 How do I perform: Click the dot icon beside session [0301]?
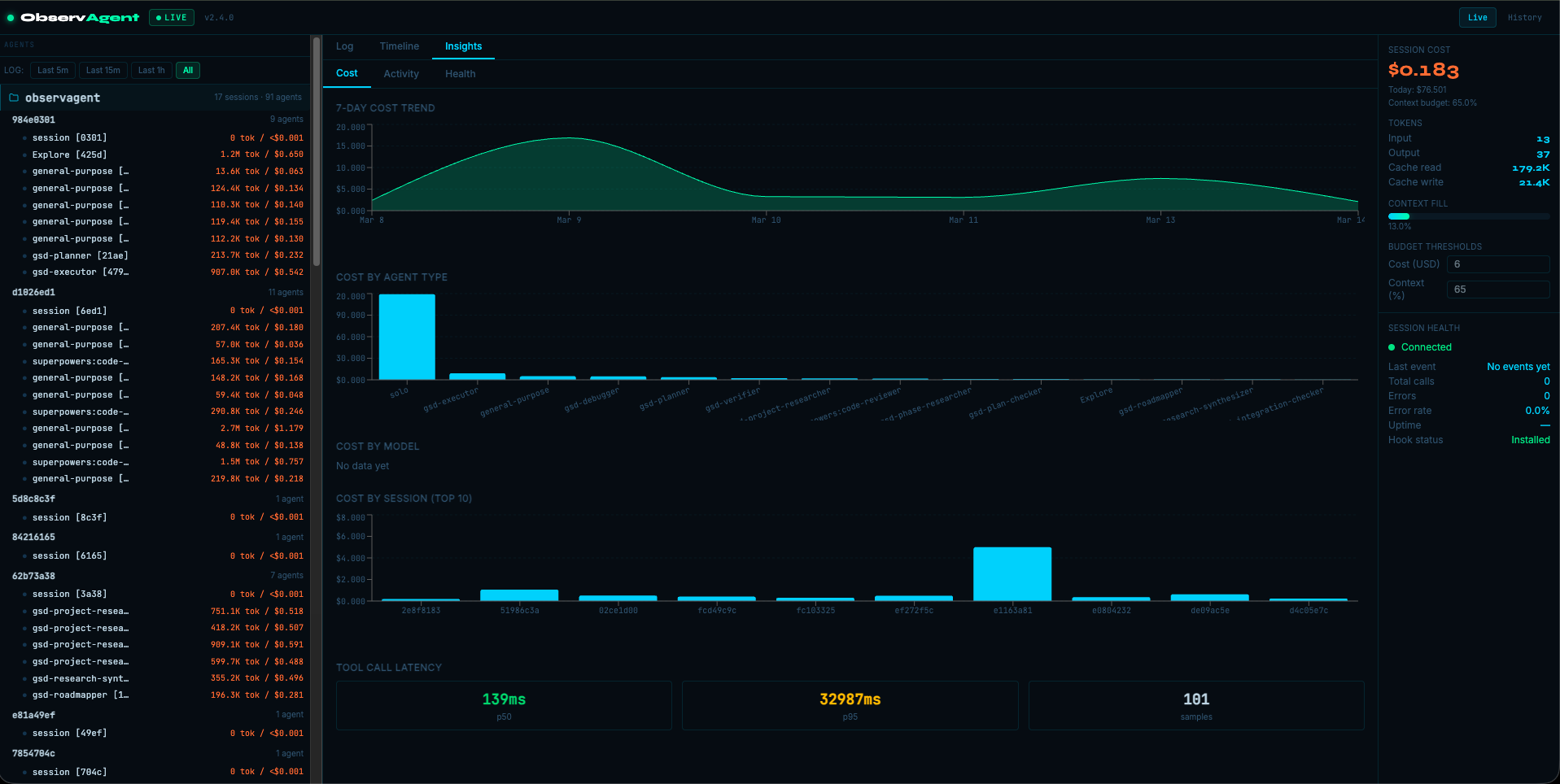point(24,137)
